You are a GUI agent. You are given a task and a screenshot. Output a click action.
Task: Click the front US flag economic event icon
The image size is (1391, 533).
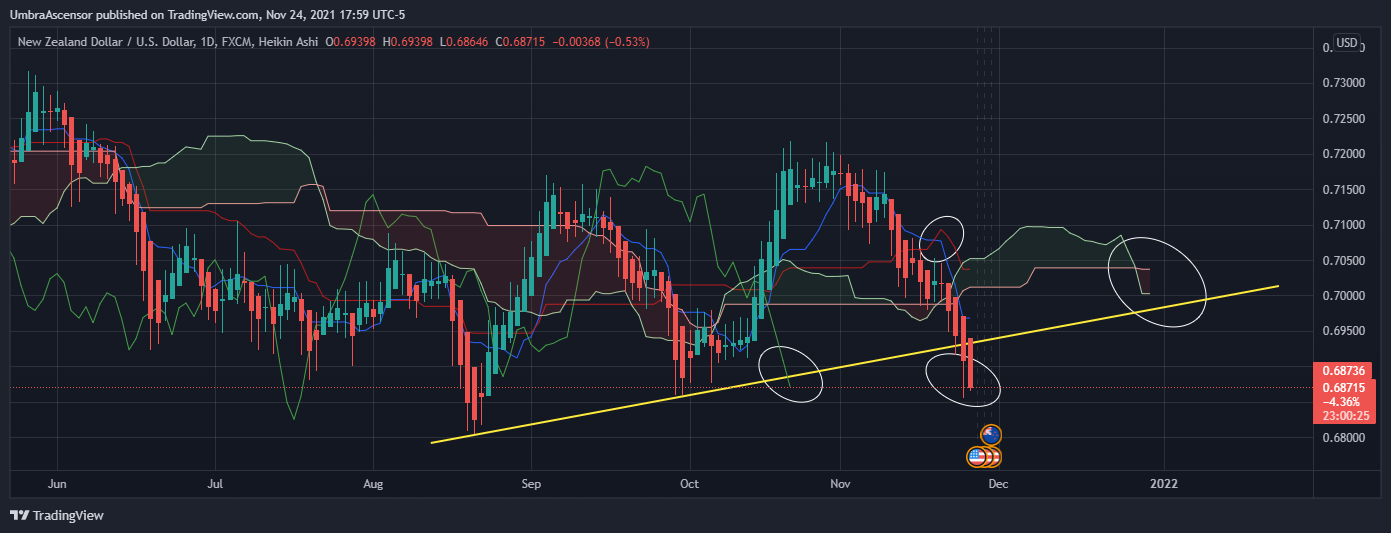[x=977, y=457]
